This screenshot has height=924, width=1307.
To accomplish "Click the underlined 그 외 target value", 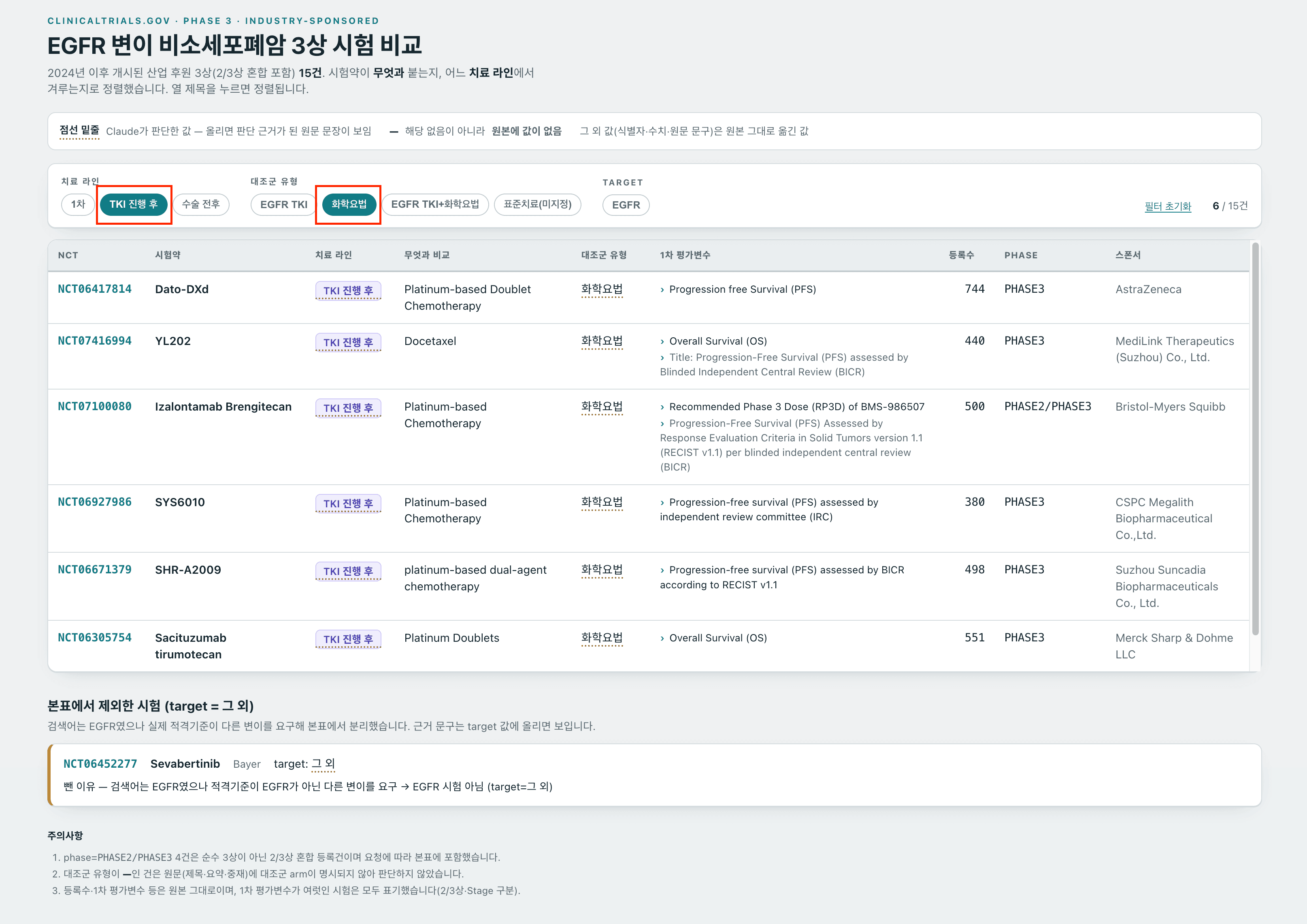I will click(x=324, y=764).
